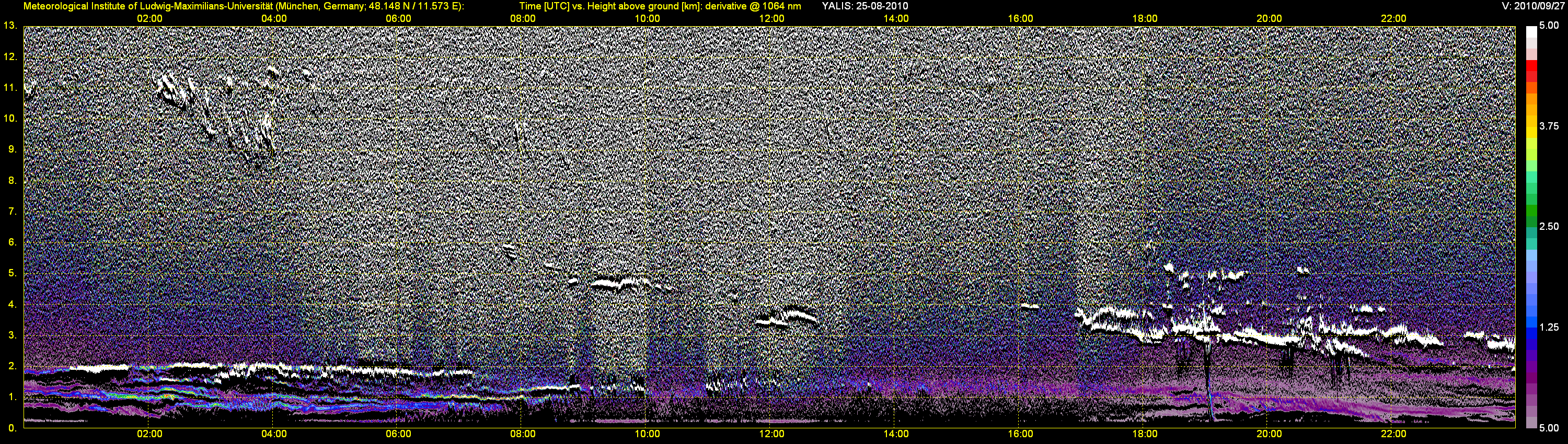The image size is (1568, 444).
Task: Click the 8. km height axis label
Action: click(12, 181)
